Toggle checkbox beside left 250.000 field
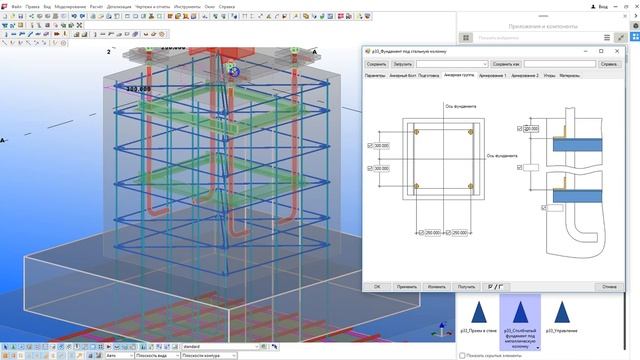640x360 pixels. 421,233
